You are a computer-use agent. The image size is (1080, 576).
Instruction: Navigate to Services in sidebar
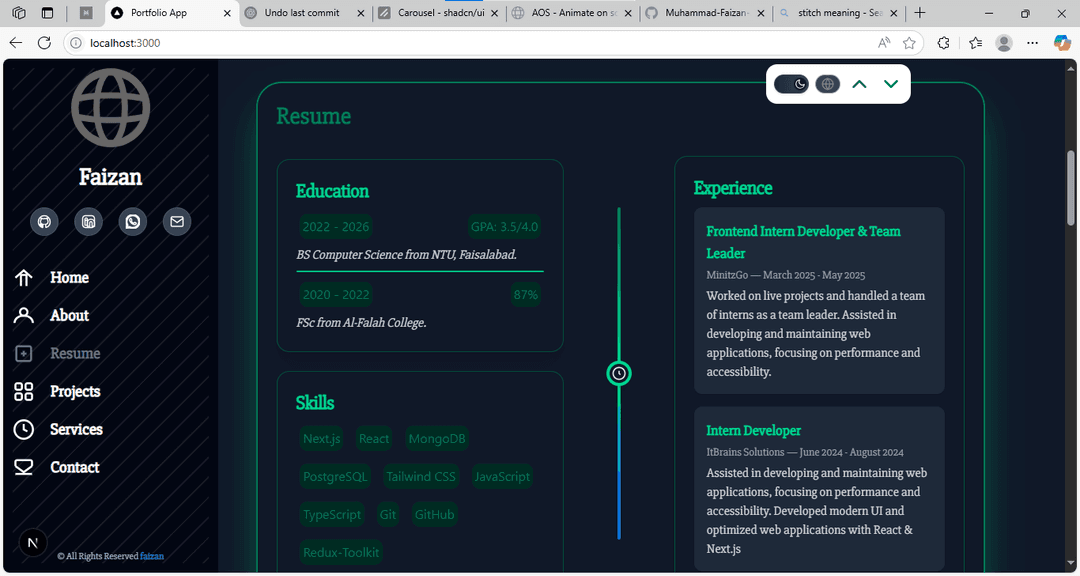[x=76, y=429]
